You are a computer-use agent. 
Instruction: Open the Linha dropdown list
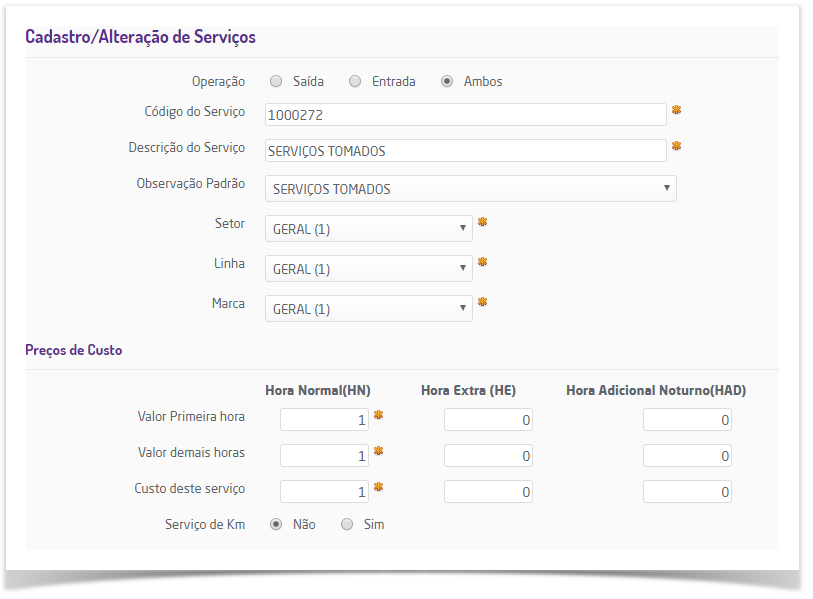click(368, 269)
